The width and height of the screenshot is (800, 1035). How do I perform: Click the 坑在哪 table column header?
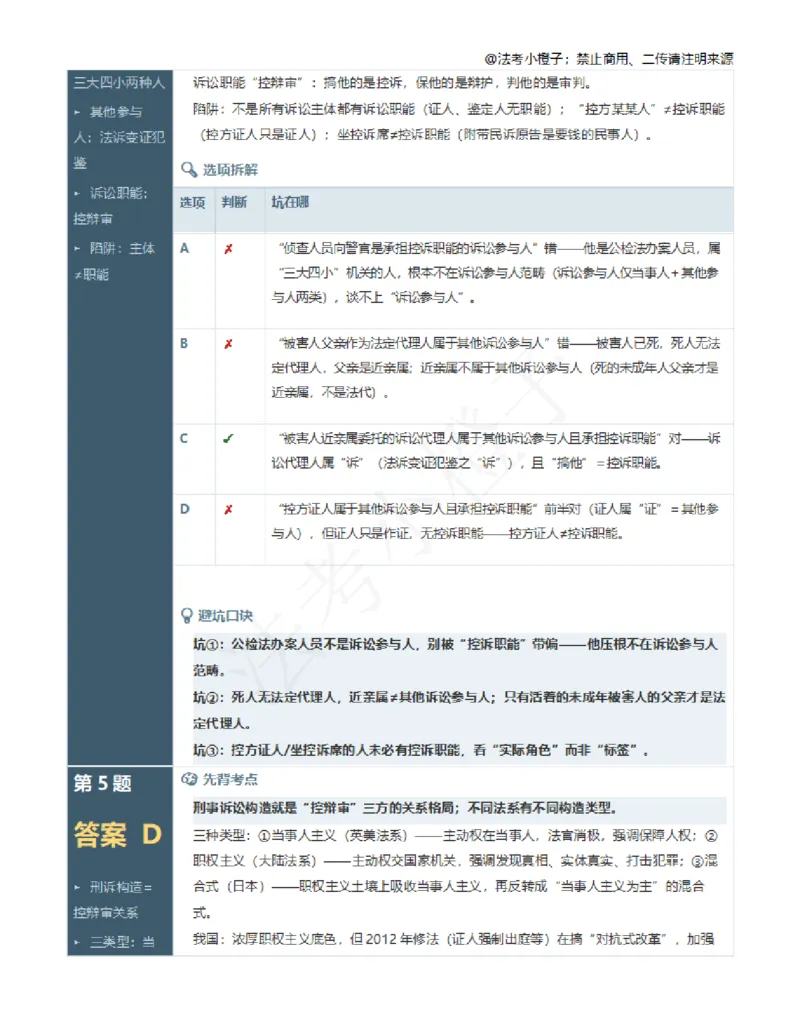[290, 202]
